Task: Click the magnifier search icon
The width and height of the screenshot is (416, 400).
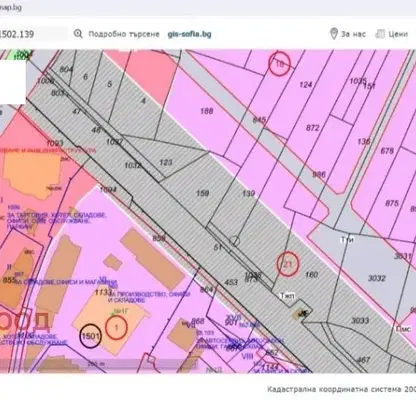Action: tap(78, 34)
